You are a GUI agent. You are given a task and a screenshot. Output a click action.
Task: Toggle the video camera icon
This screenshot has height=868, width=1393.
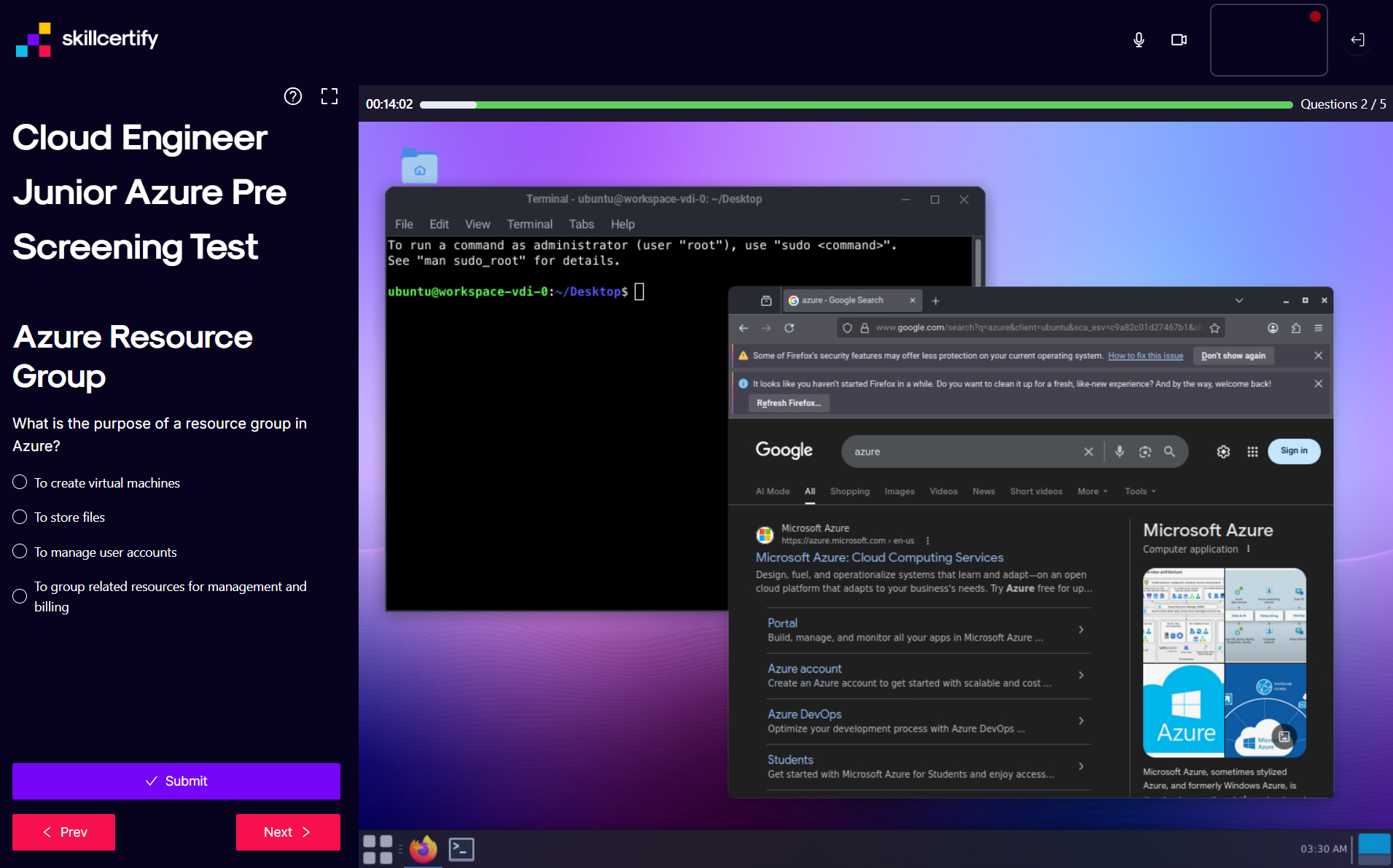tap(1179, 40)
